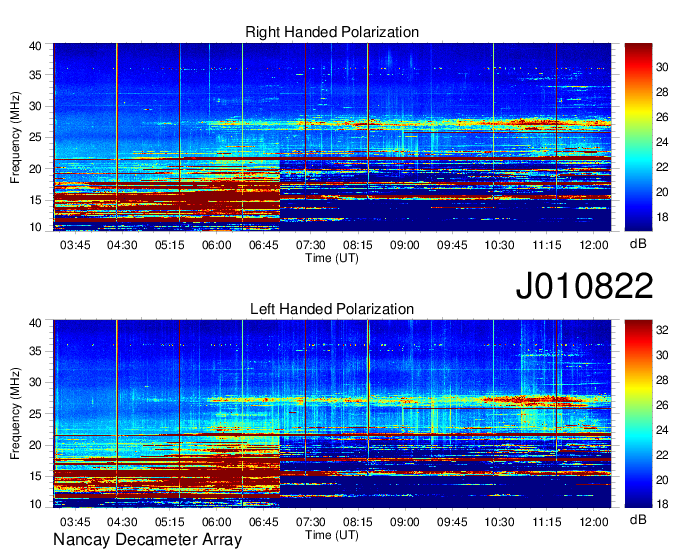
Task: Select the "J010822" observation label
Action: pyautogui.click(x=584, y=286)
